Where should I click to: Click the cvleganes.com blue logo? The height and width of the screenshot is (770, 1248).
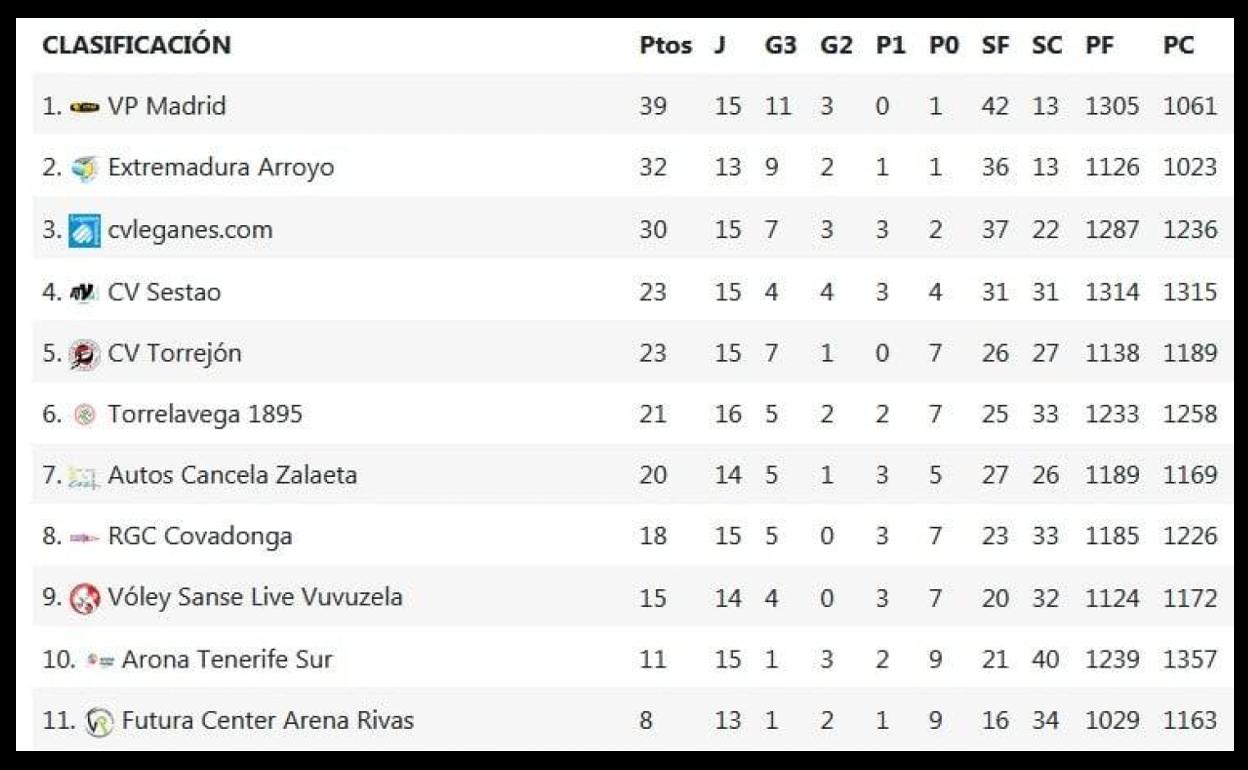85,231
